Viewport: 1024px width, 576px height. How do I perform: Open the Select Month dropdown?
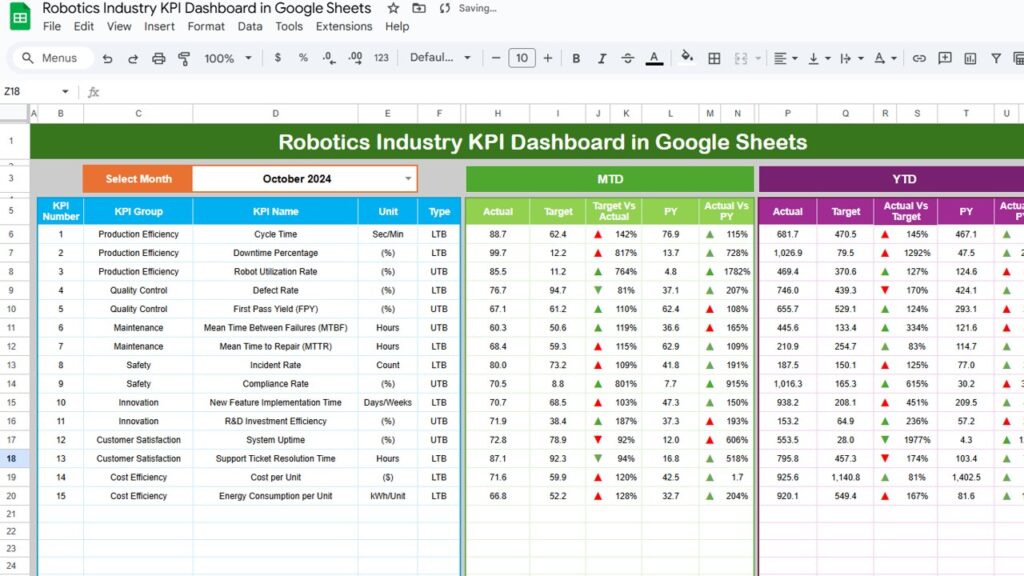point(408,178)
